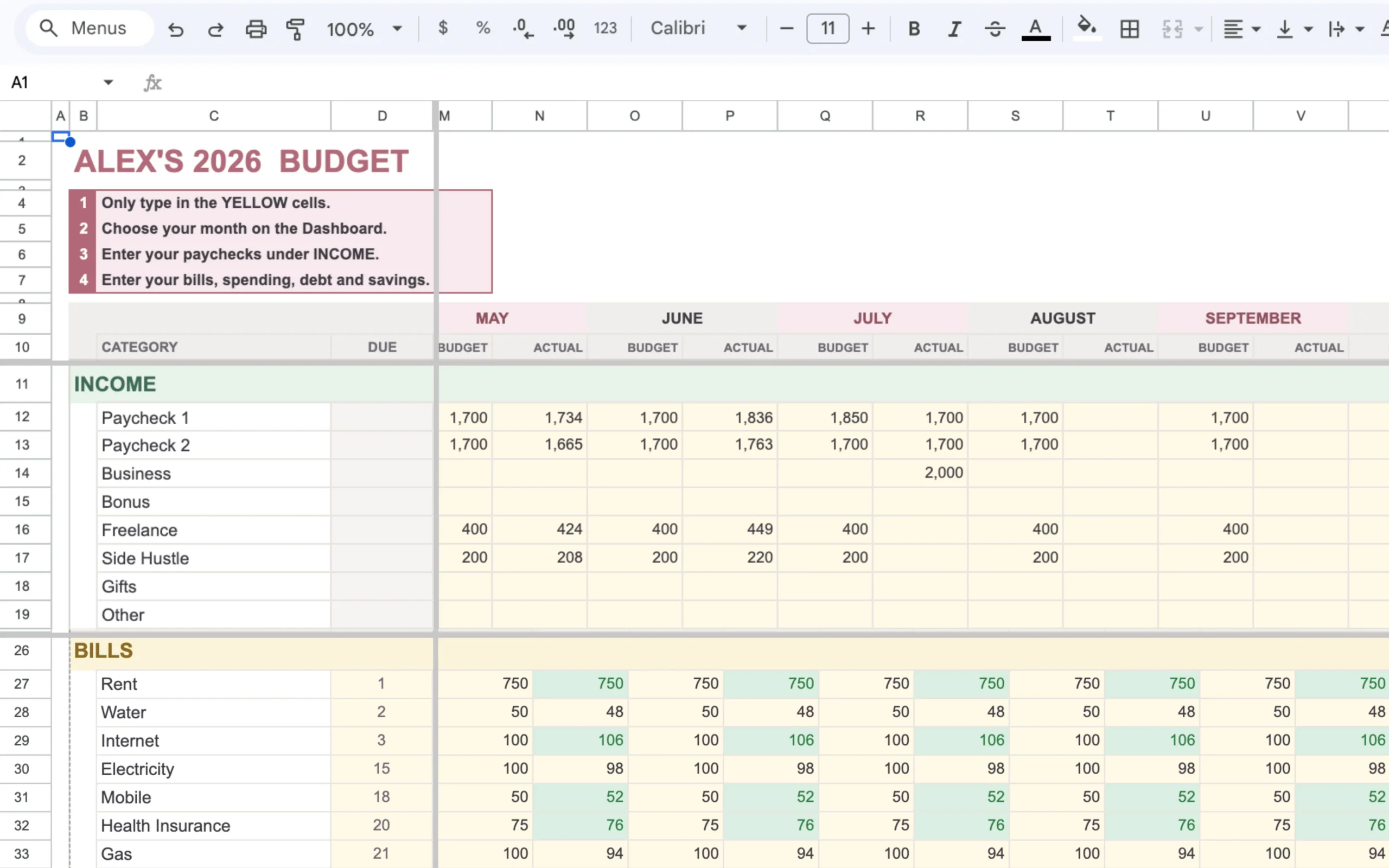Select the Health Insurance category cell
Image resolution: width=1389 pixels, height=868 pixels.
tap(214, 826)
